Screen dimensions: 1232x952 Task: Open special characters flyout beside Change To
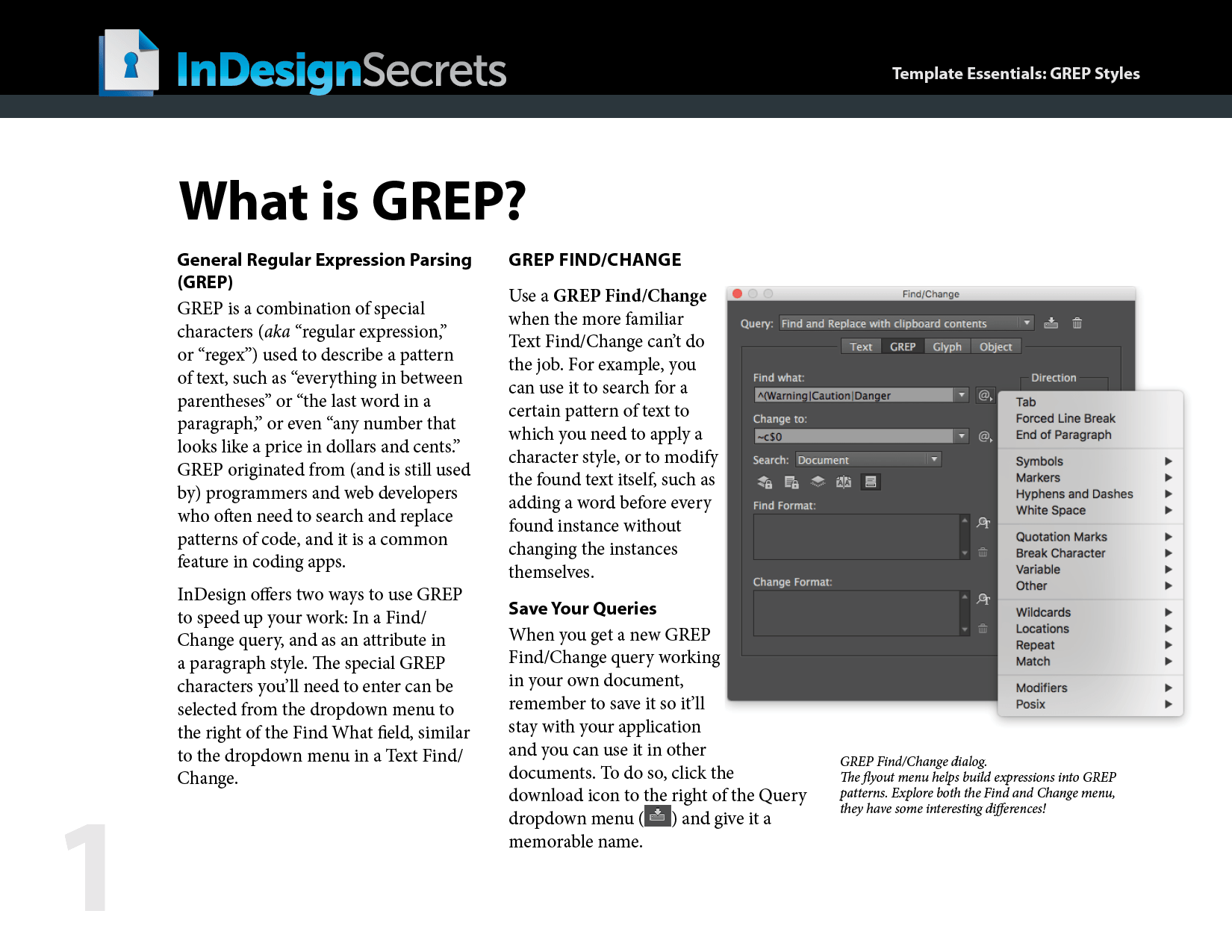tap(984, 435)
